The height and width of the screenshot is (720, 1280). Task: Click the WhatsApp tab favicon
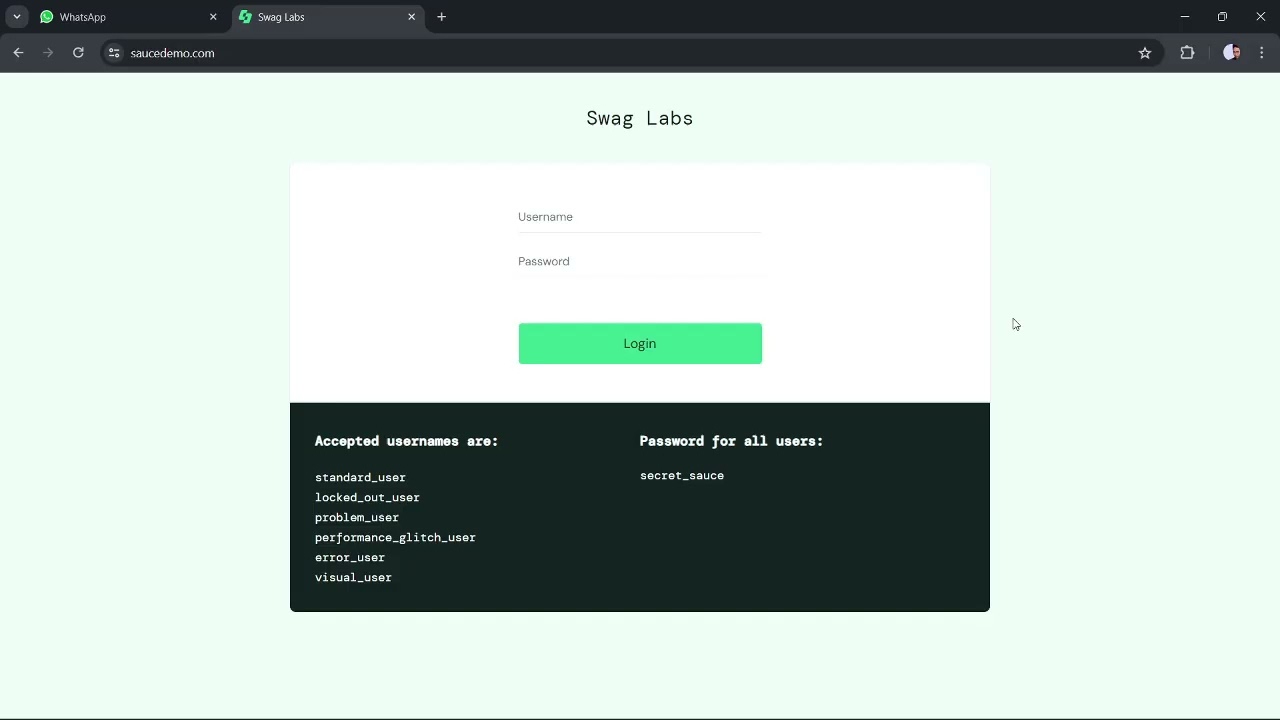pos(46,17)
